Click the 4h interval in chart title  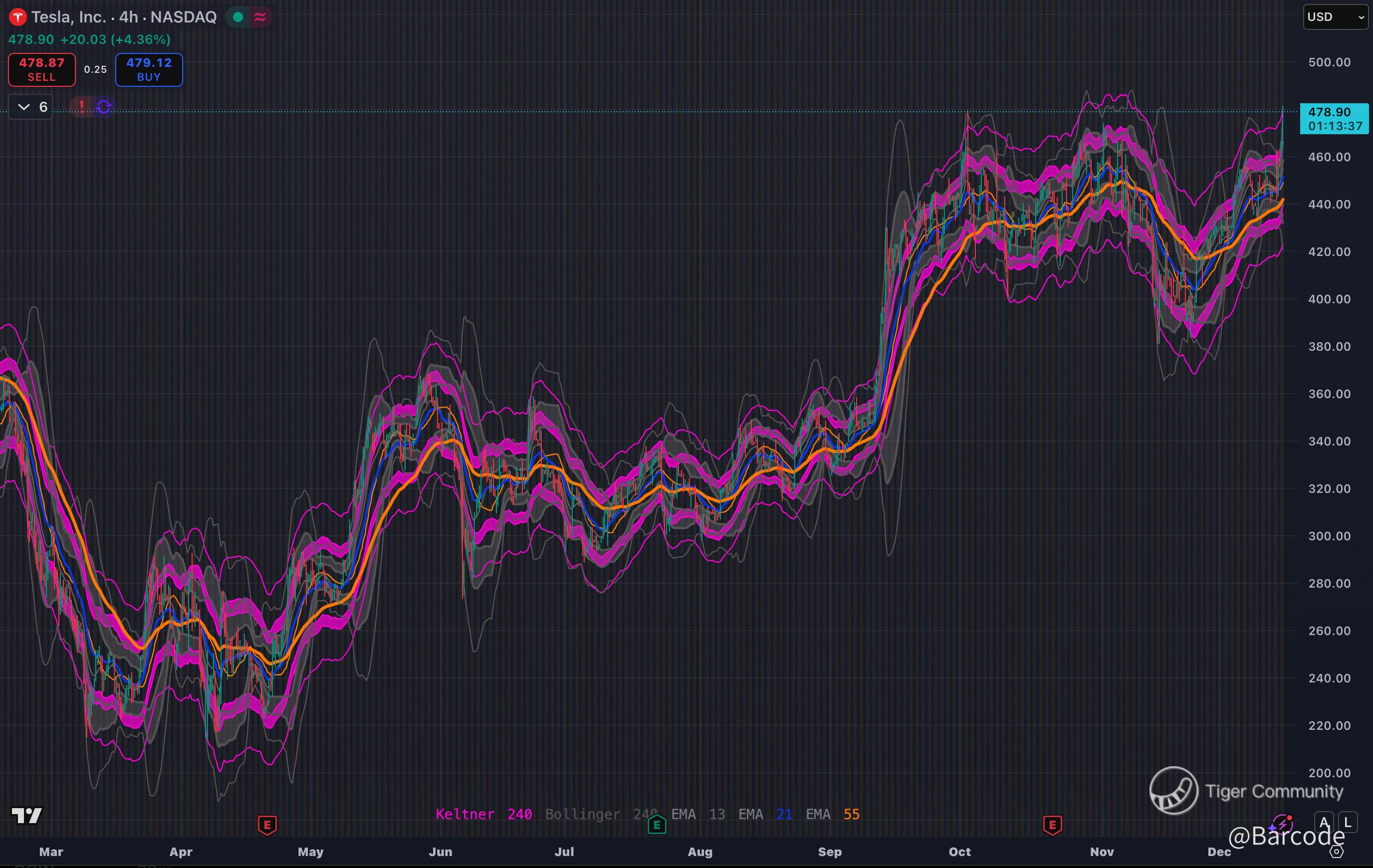[x=128, y=17]
